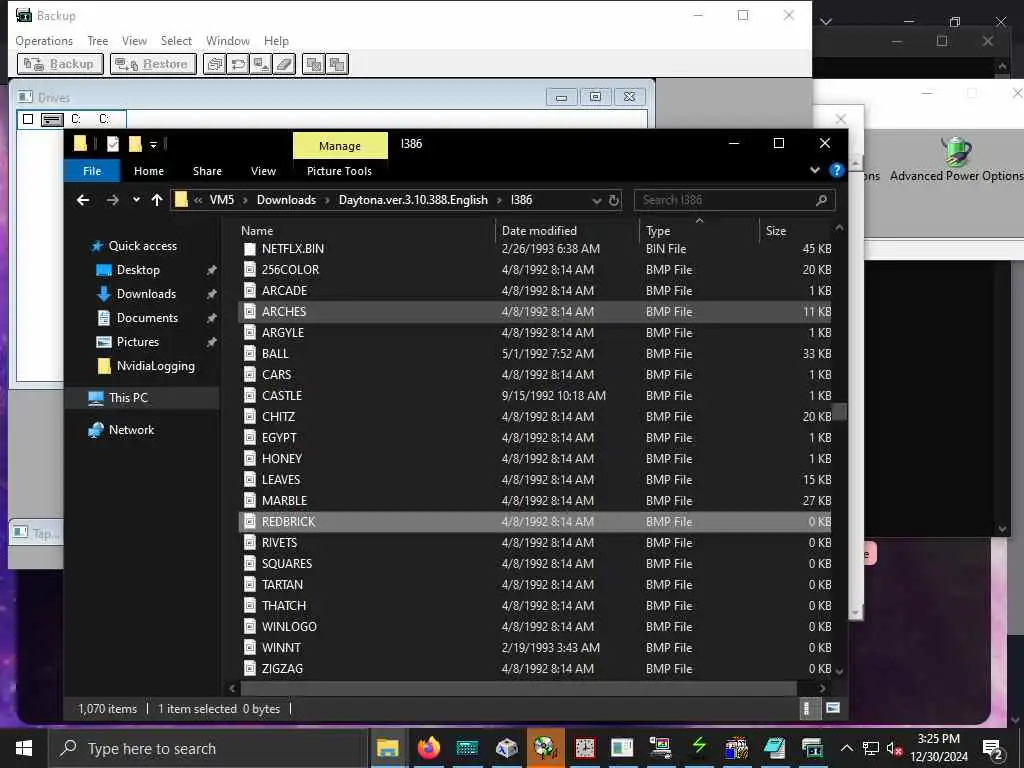Open Documents in the navigation pane
Image resolution: width=1024 pixels, height=768 pixels.
[147, 317]
